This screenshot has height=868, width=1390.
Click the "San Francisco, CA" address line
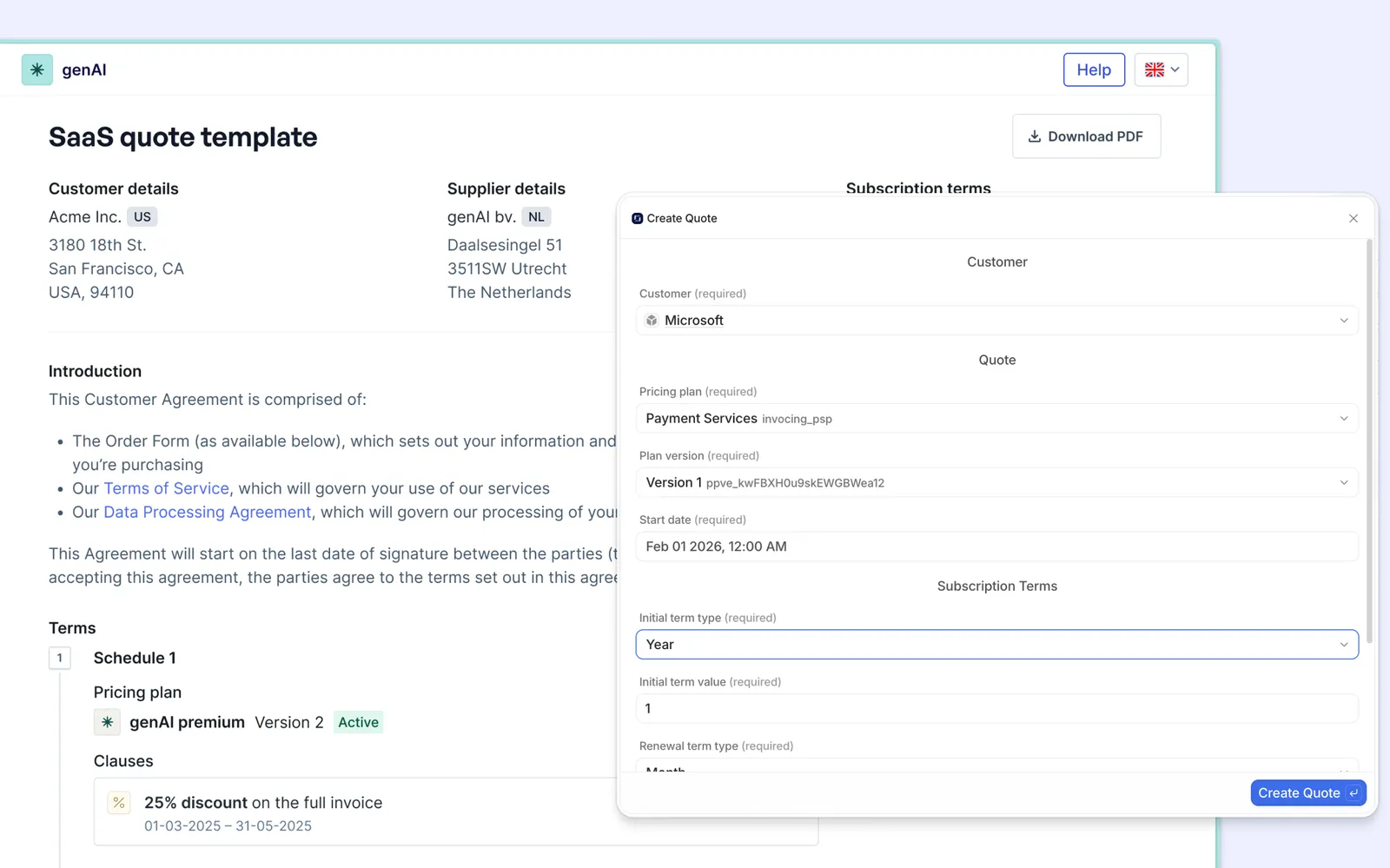pos(116,269)
